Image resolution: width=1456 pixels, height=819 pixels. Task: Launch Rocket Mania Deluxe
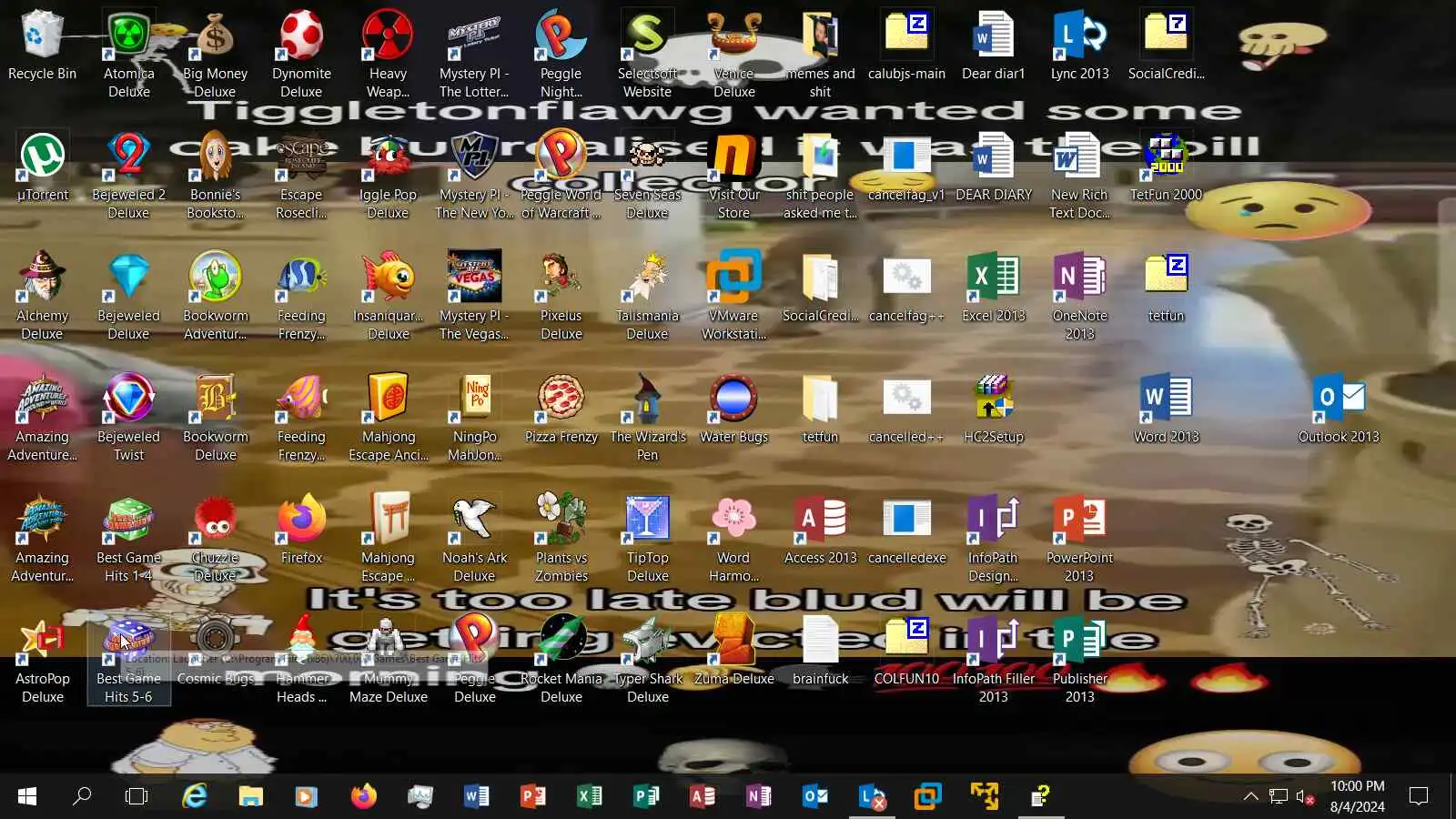point(561,660)
